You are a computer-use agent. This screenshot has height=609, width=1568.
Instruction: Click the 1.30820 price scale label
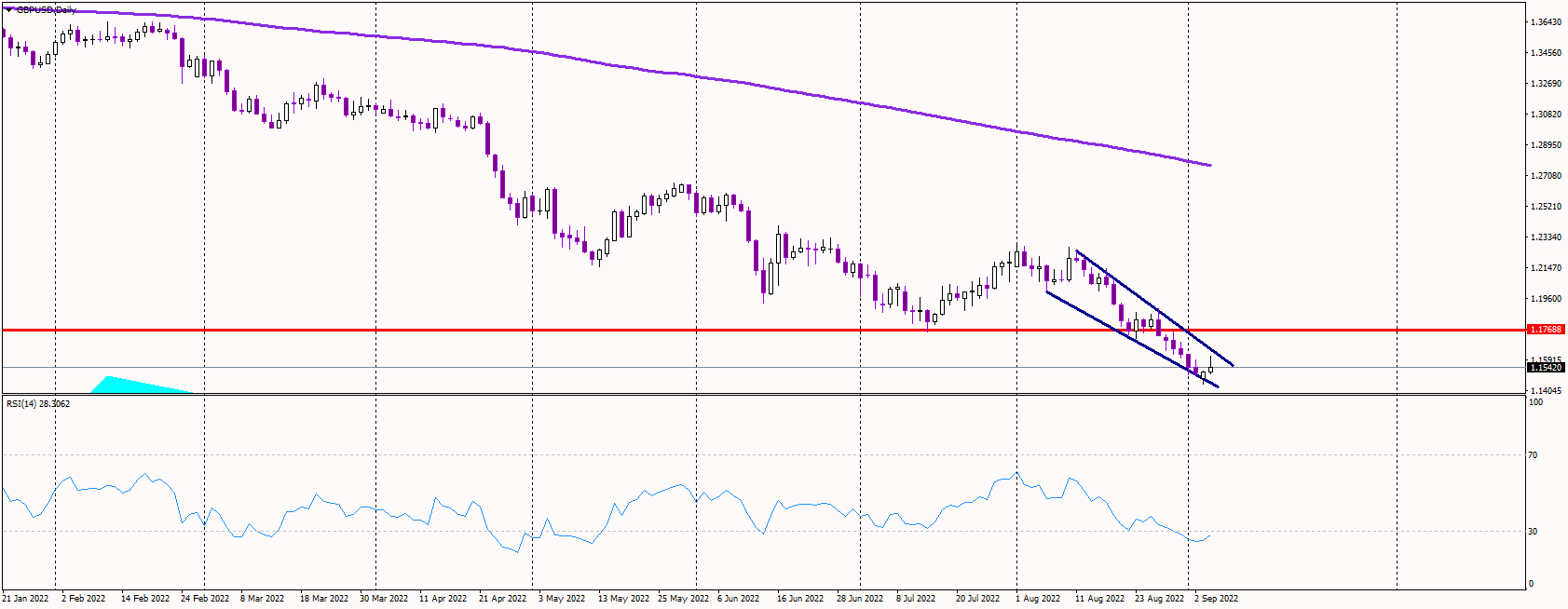1547,115
